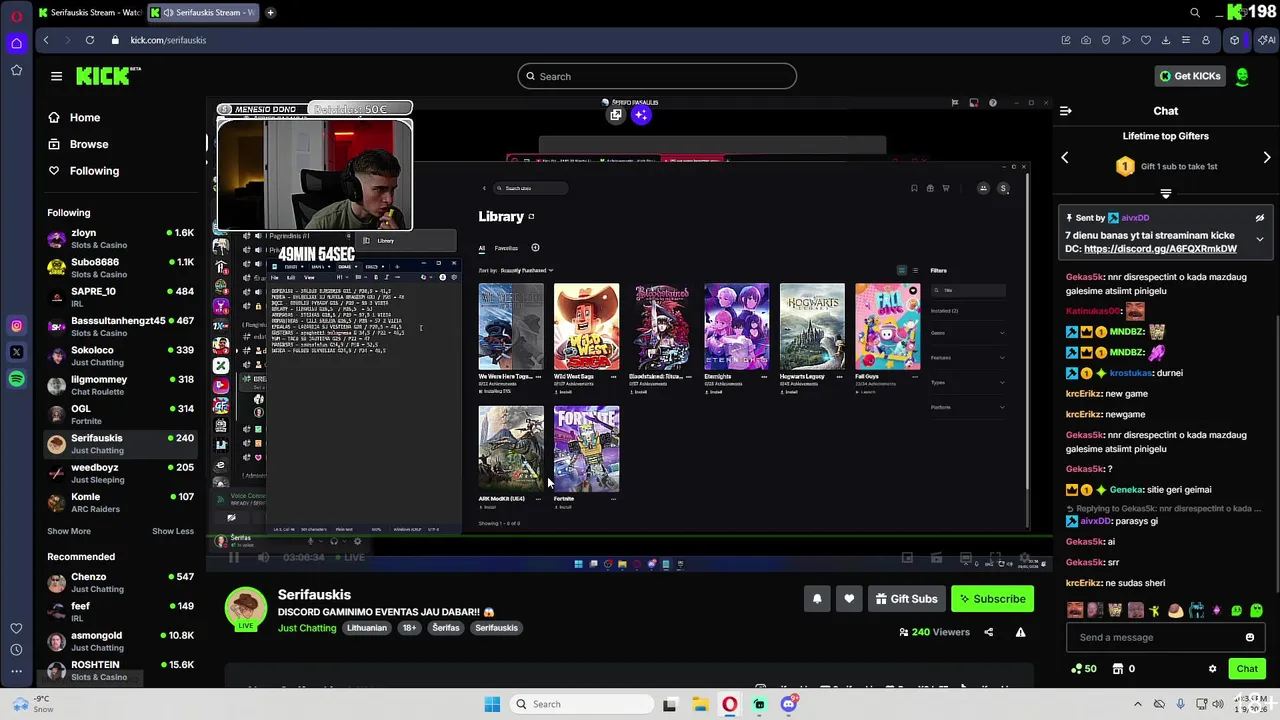Open the green user profile avatar
Viewport: 1280px width, 720px height.
(x=1242, y=76)
